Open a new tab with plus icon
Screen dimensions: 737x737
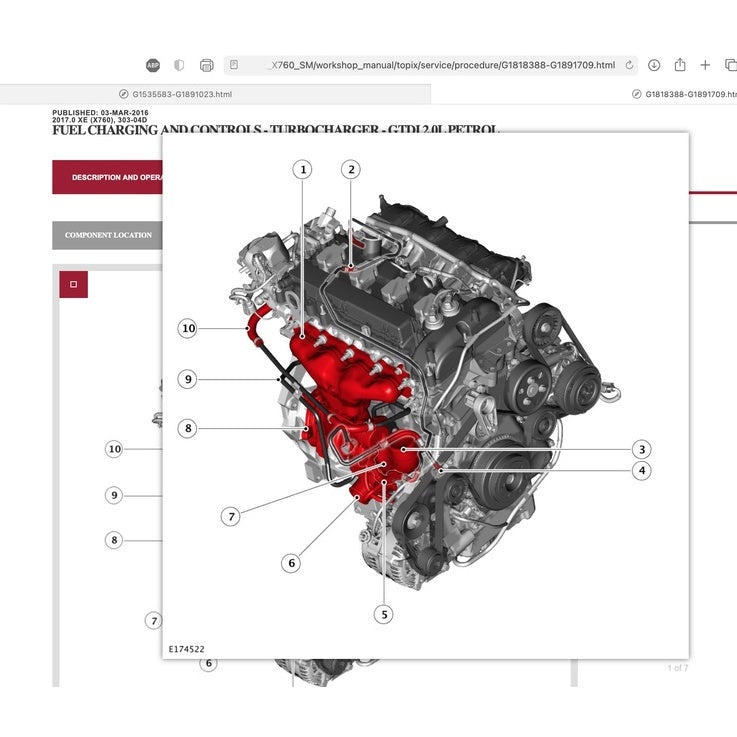[705, 65]
